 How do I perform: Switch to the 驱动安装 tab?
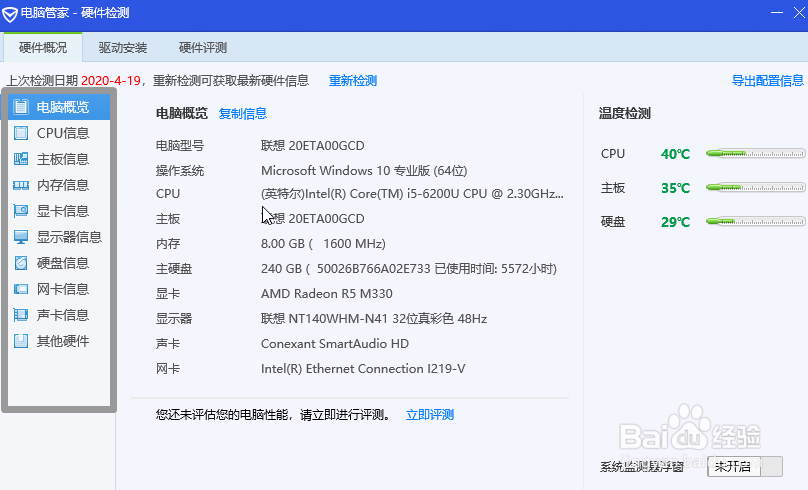pyautogui.click(x=123, y=47)
